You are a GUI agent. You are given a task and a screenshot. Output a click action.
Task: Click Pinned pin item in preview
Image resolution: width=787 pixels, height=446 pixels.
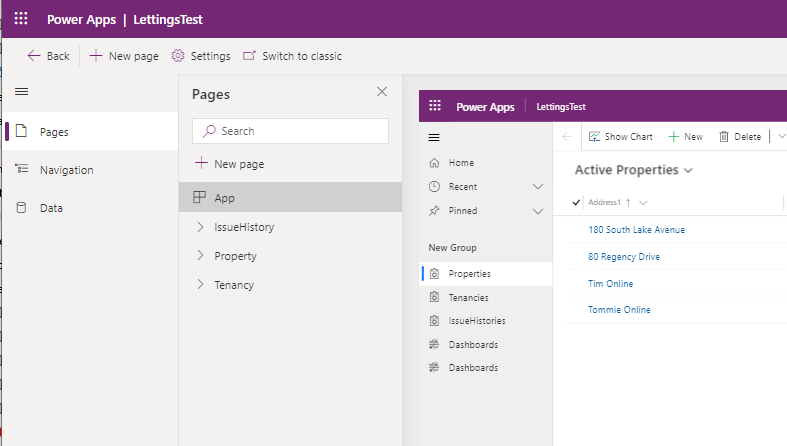pos(453,211)
